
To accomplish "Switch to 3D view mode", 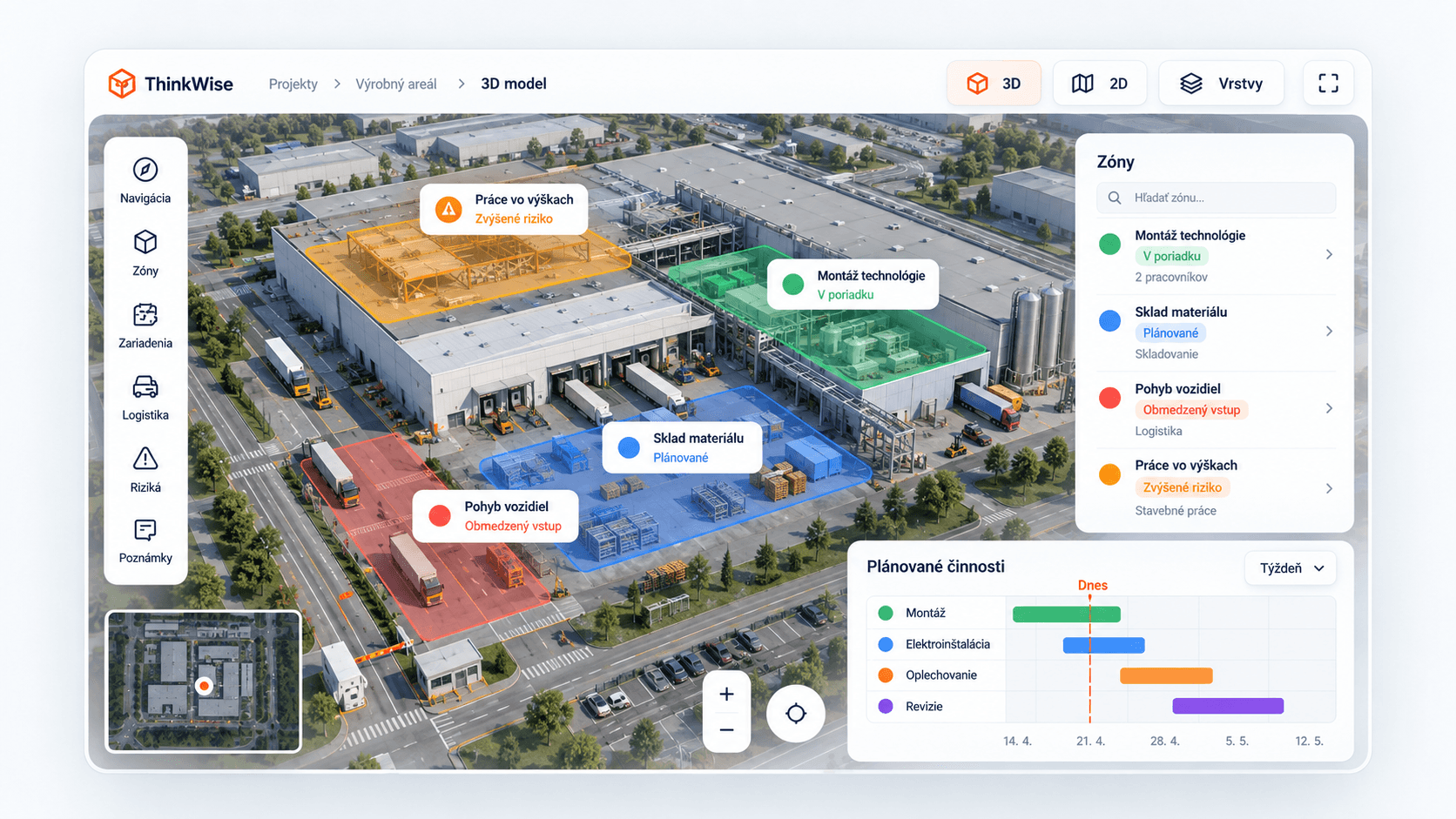I will pos(994,84).
